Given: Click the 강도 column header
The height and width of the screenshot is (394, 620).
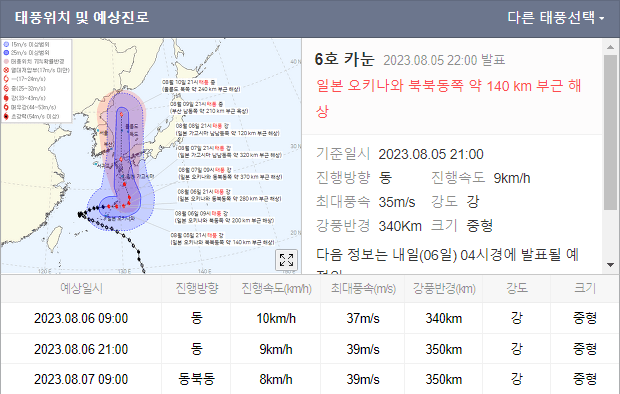Looking at the screenshot, I should coord(517,288).
